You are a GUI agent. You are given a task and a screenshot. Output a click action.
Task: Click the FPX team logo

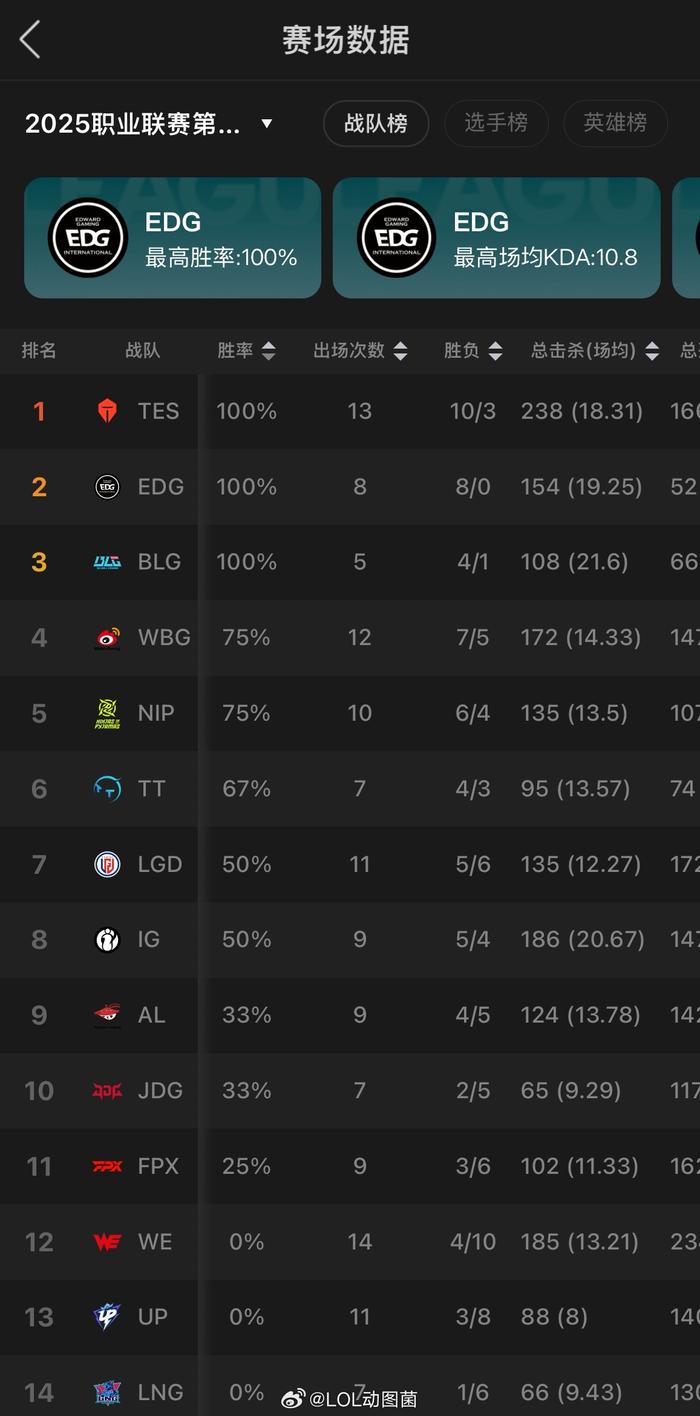click(107, 1166)
